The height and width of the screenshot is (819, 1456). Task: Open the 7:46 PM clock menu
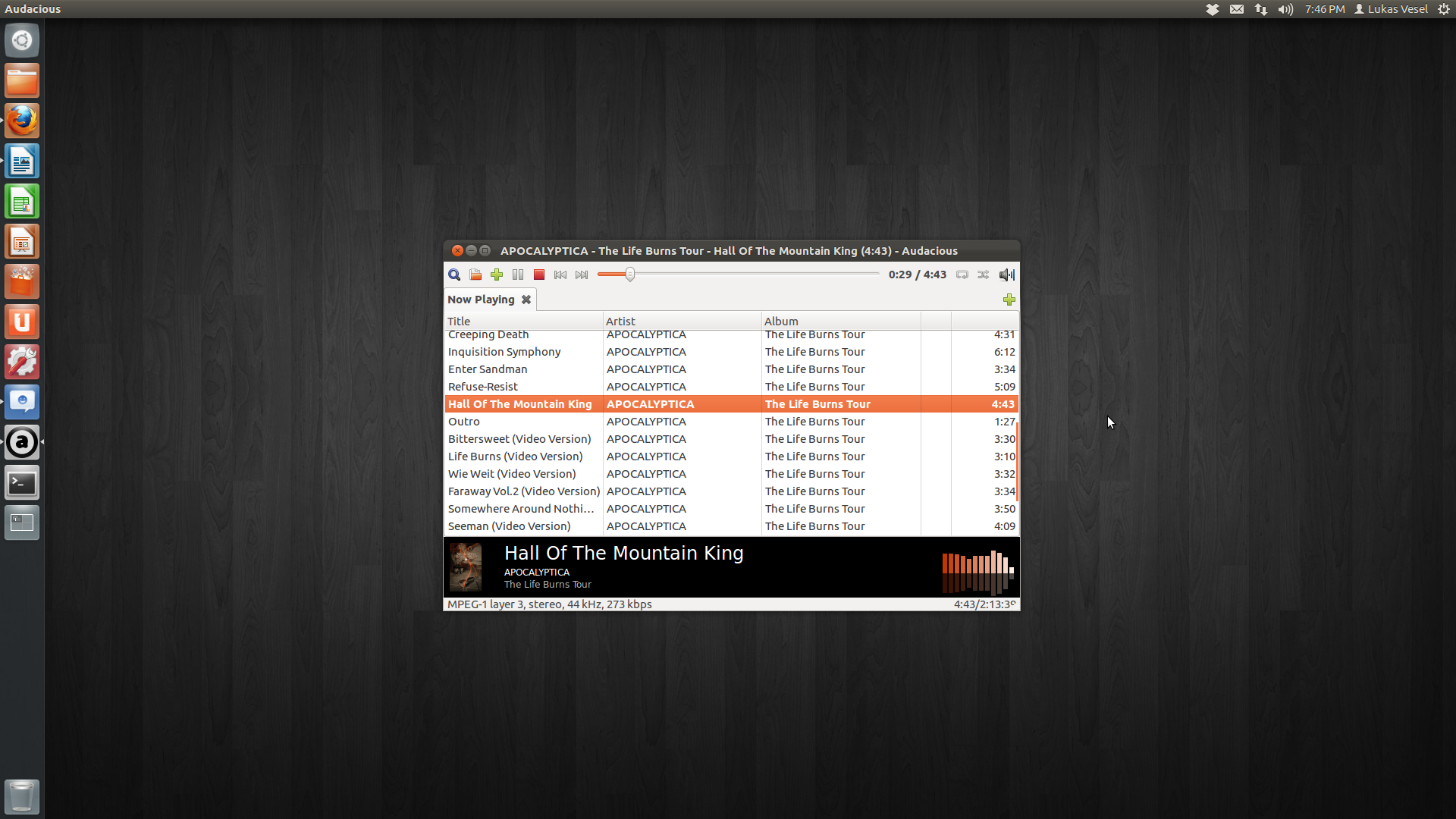[x=1325, y=9]
